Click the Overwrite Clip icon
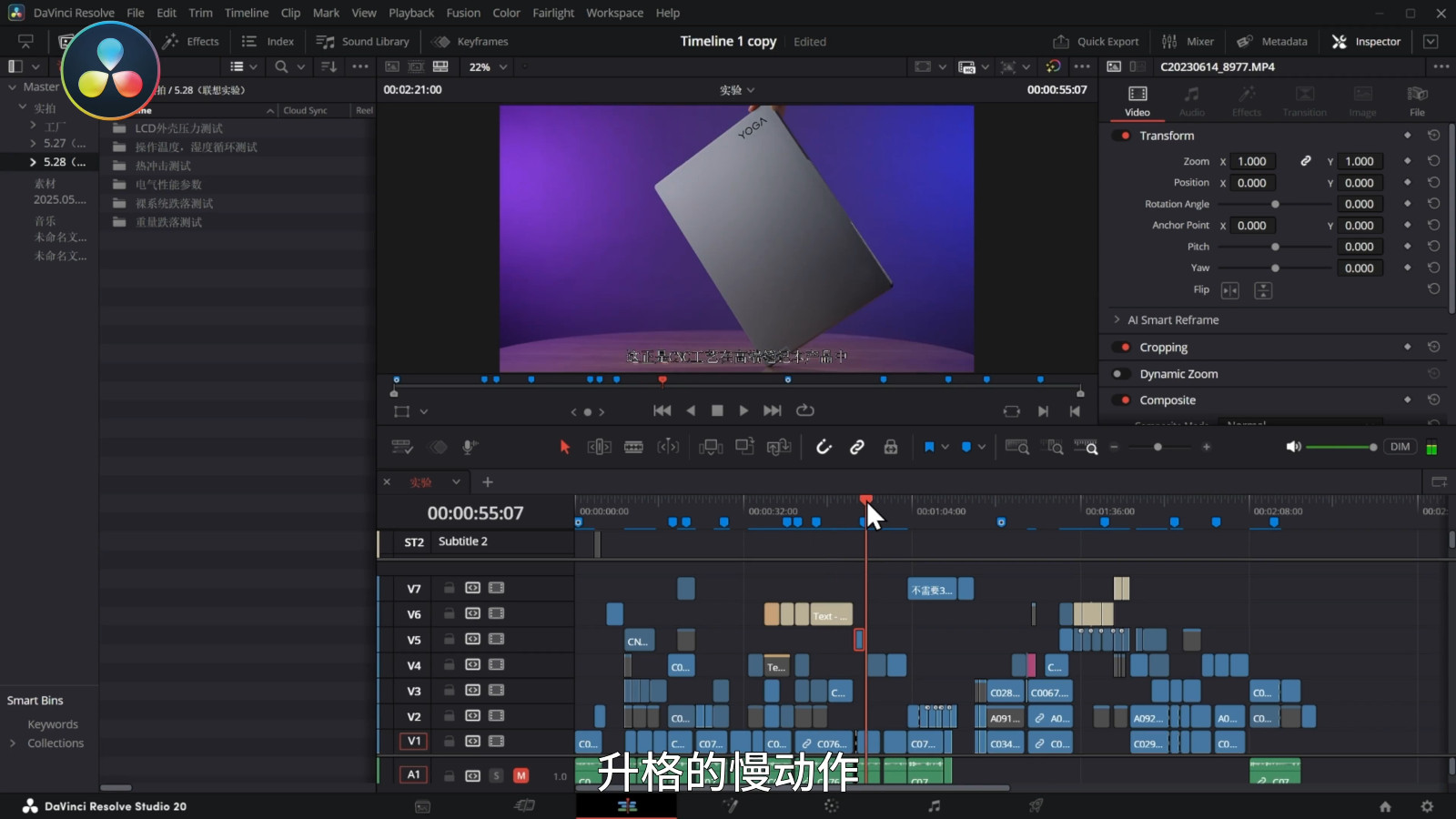1456x819 pixels. coord(744,447)
